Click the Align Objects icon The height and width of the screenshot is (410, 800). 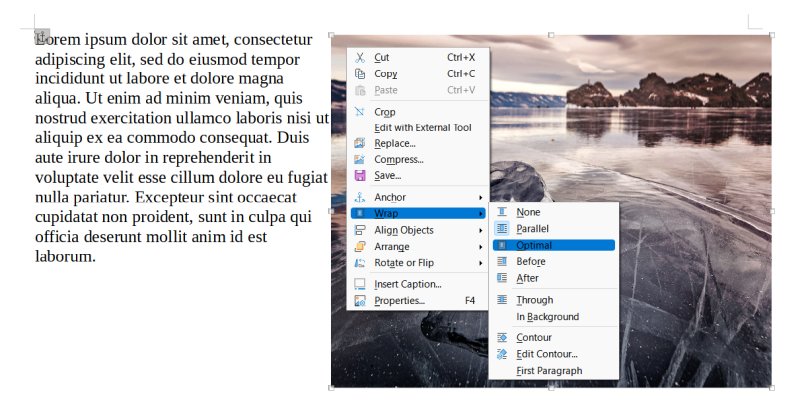360,230
